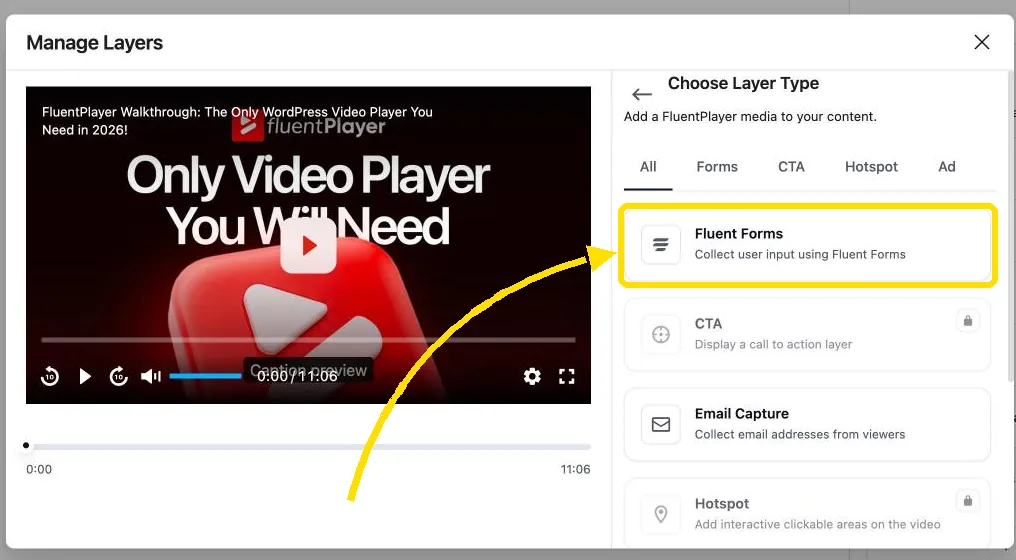The height and width of the screenshot is (560, 1016).
Task: Close the Manage Layers dialog
Action: 982,42
